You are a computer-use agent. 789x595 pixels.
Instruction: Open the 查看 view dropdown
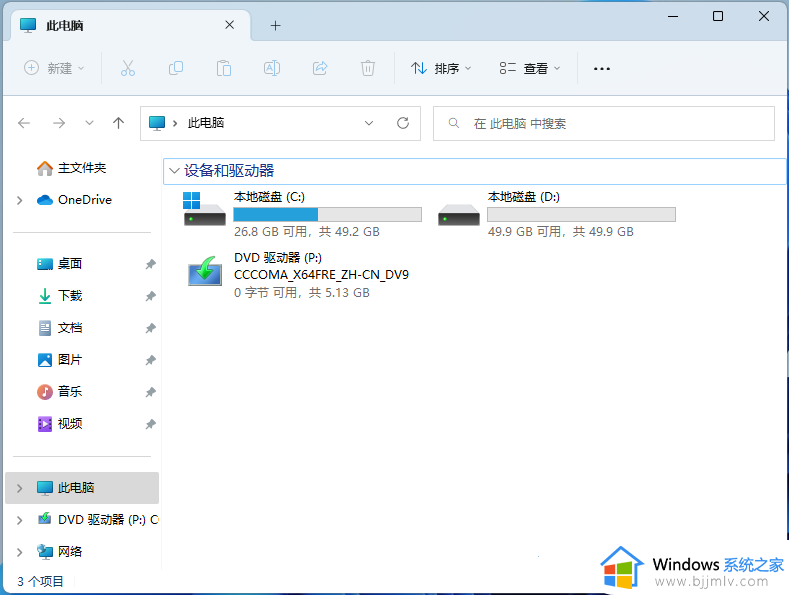(x=529, y=68)
